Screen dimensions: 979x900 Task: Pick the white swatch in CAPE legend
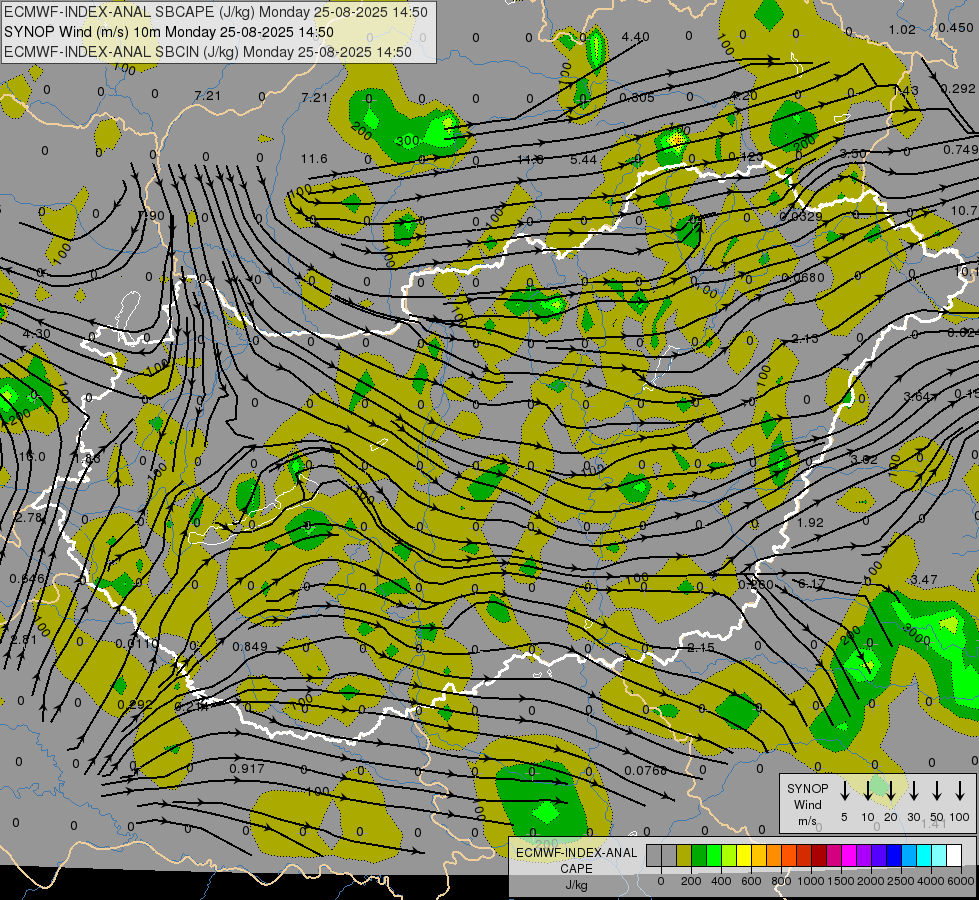click(x=954, y=856)
